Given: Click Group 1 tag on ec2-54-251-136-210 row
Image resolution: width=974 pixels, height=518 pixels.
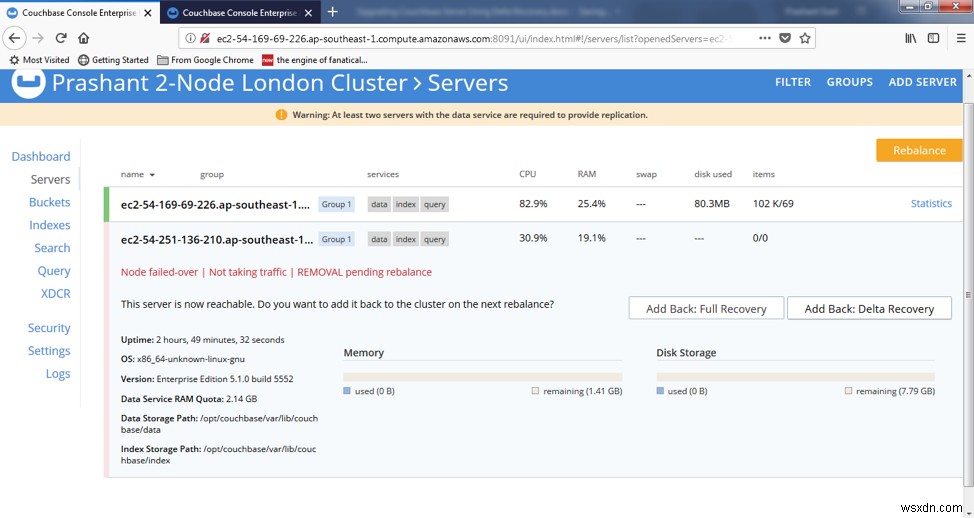Looking at the screenshot, I should pos(336,239).
